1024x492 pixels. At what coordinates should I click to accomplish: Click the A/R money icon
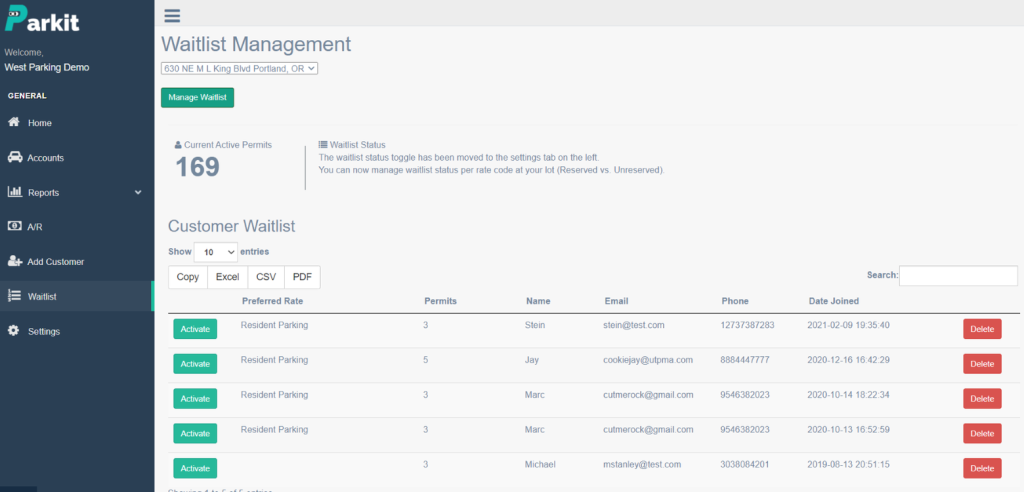tap(14, 227)
